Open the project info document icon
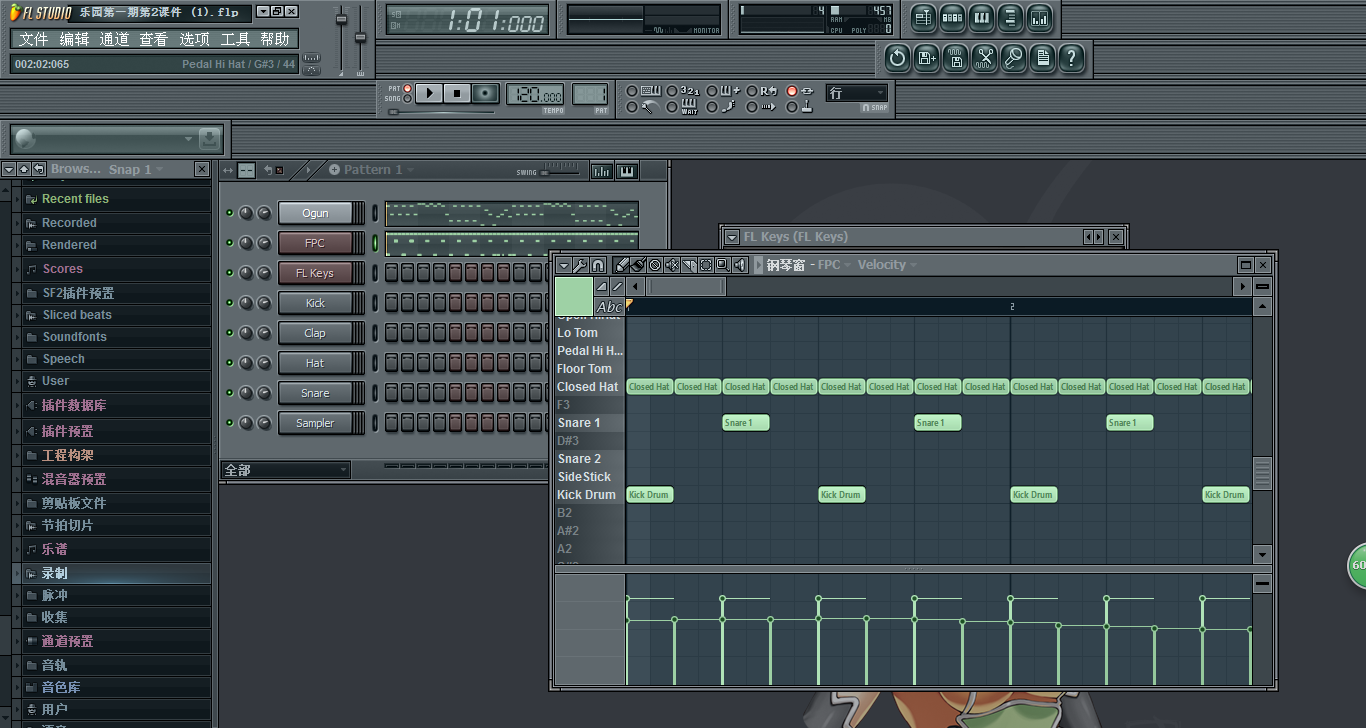Image resolution: width=1366 pixels, height=728 pixels. pos(1043,59)
